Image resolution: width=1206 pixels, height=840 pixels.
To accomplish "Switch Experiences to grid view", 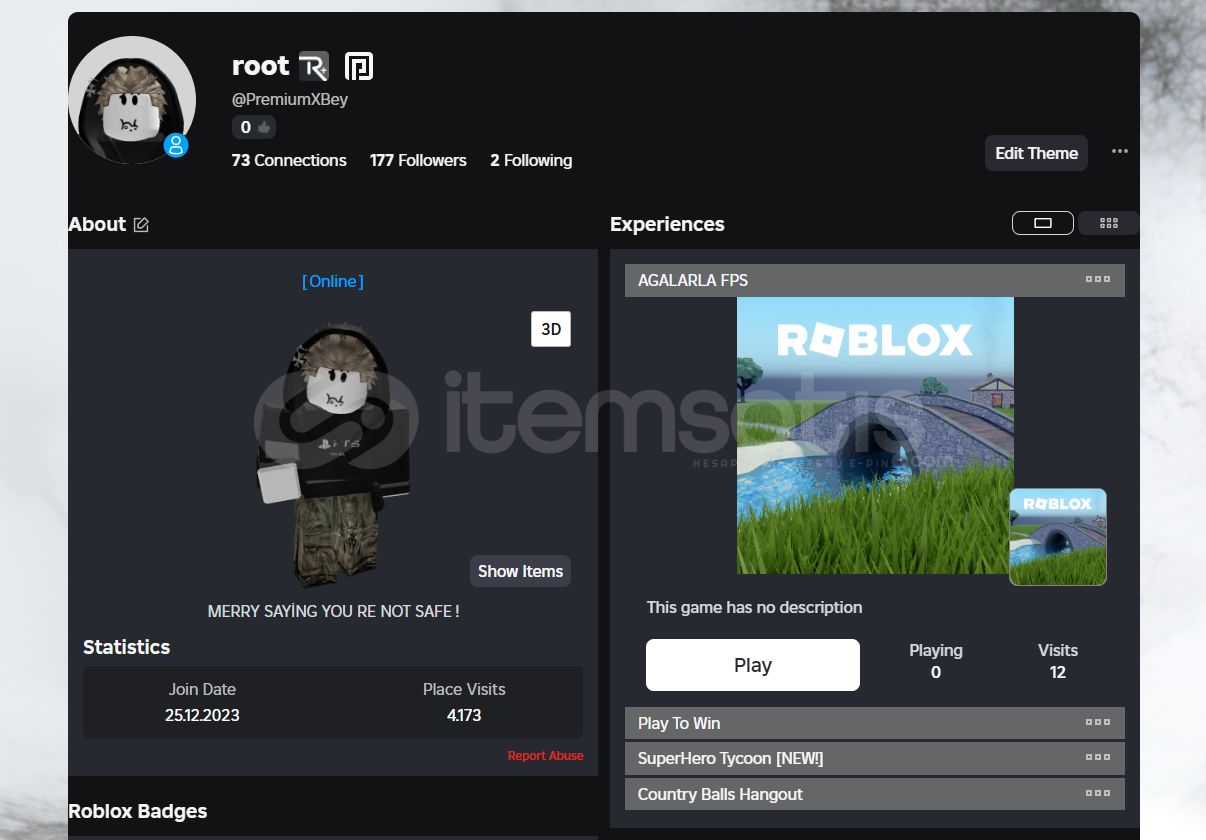I will [x=1108, y=223].
